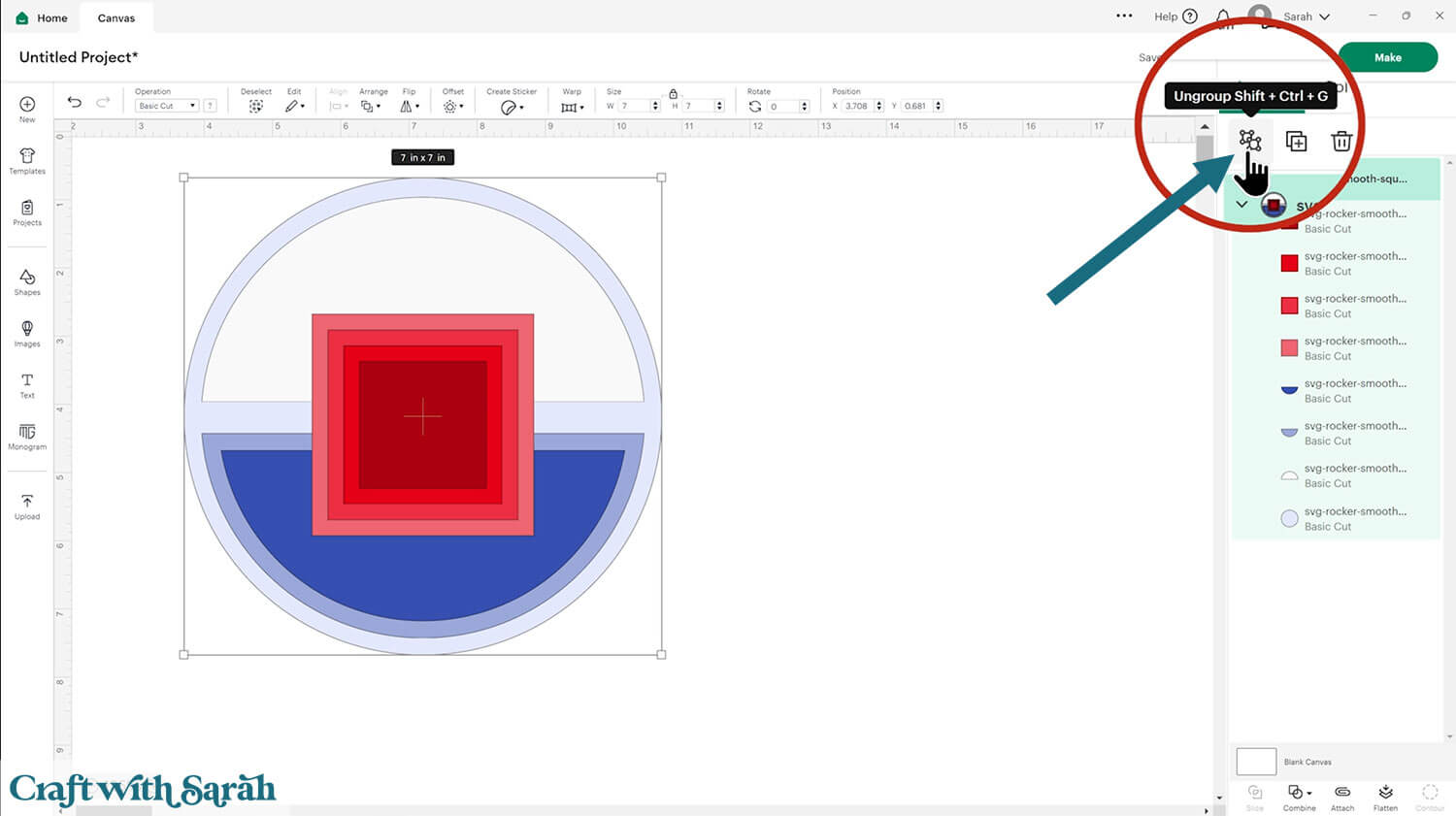Open the Operation Basic Cut dropdown
Screen dimensions: 1456x816
pos(166,106)
